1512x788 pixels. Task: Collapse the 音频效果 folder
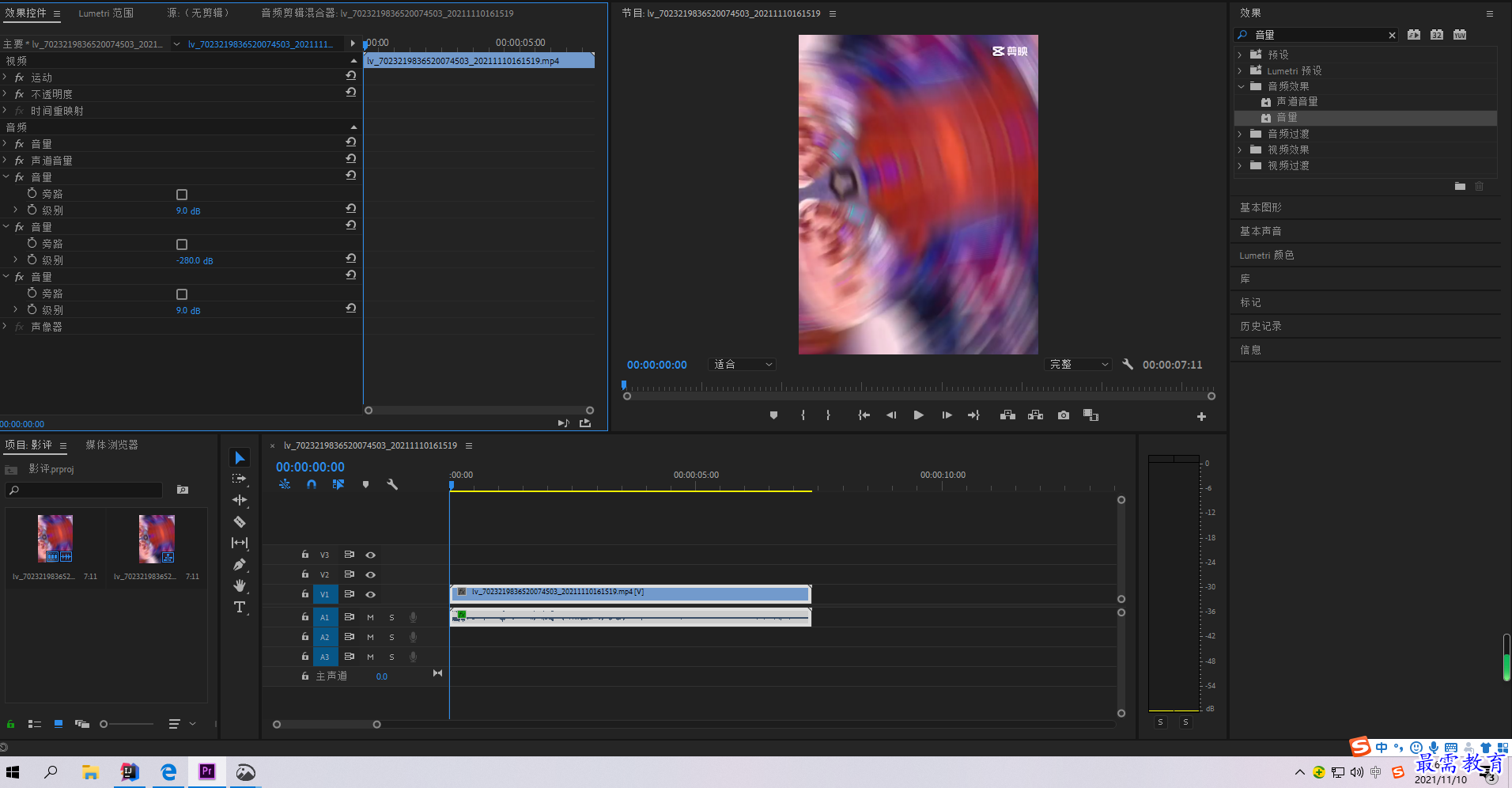tap(1240, 86)
